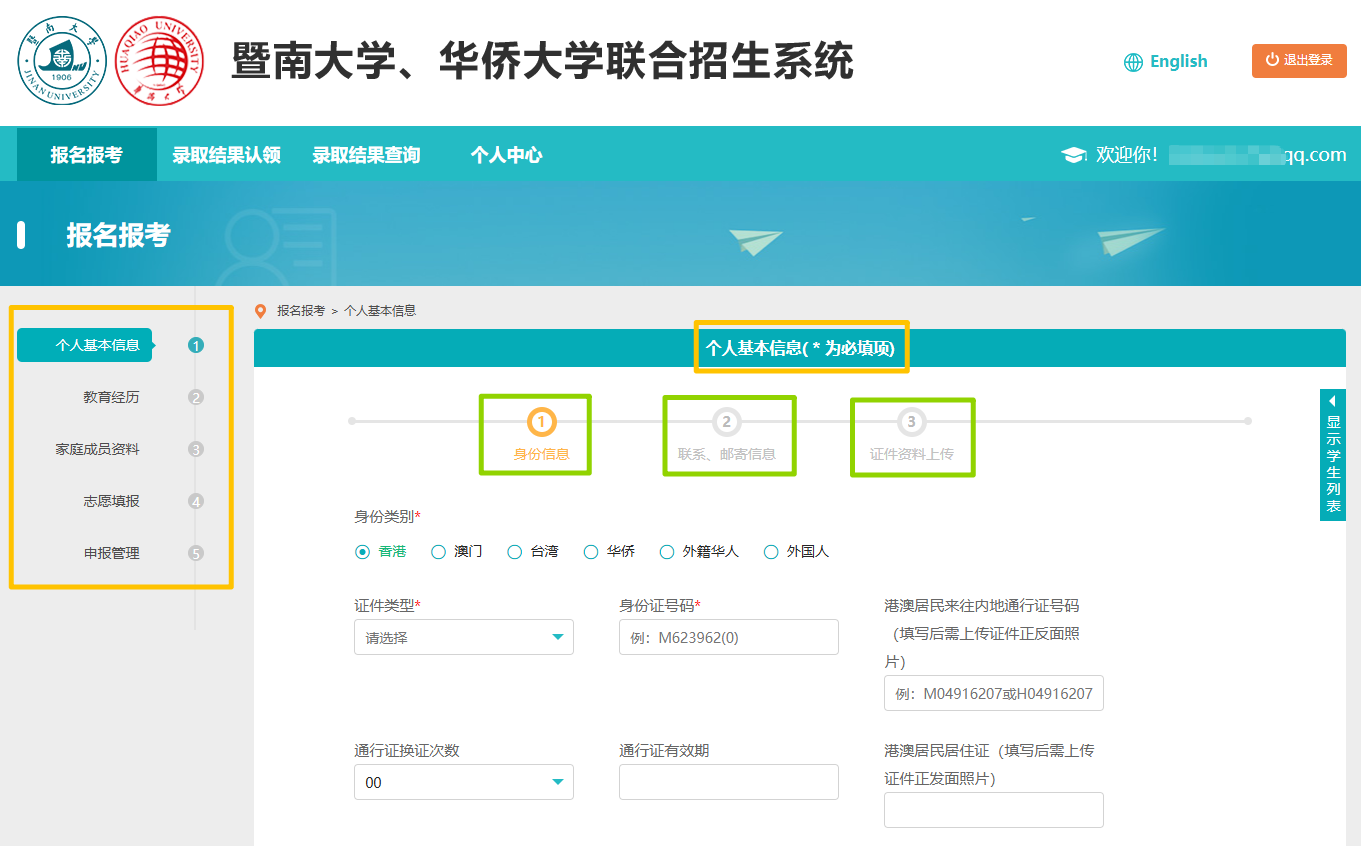Screen dimensions: 1361x846
Task: Click the 通行证有效期 input field
Action: (x=728, y=782)
